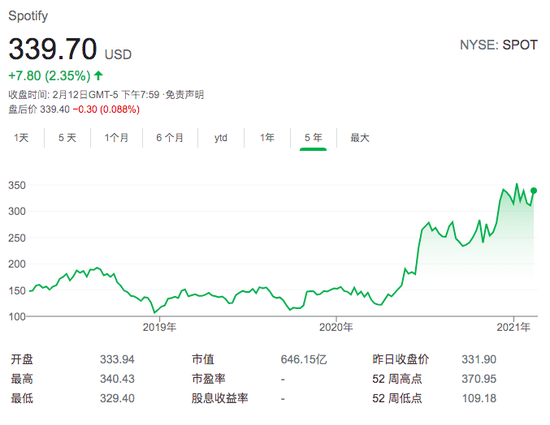Viewport: 550px width, 425px height.
Task: Click the 200 y-axis label
Action: tap(17, 264)
